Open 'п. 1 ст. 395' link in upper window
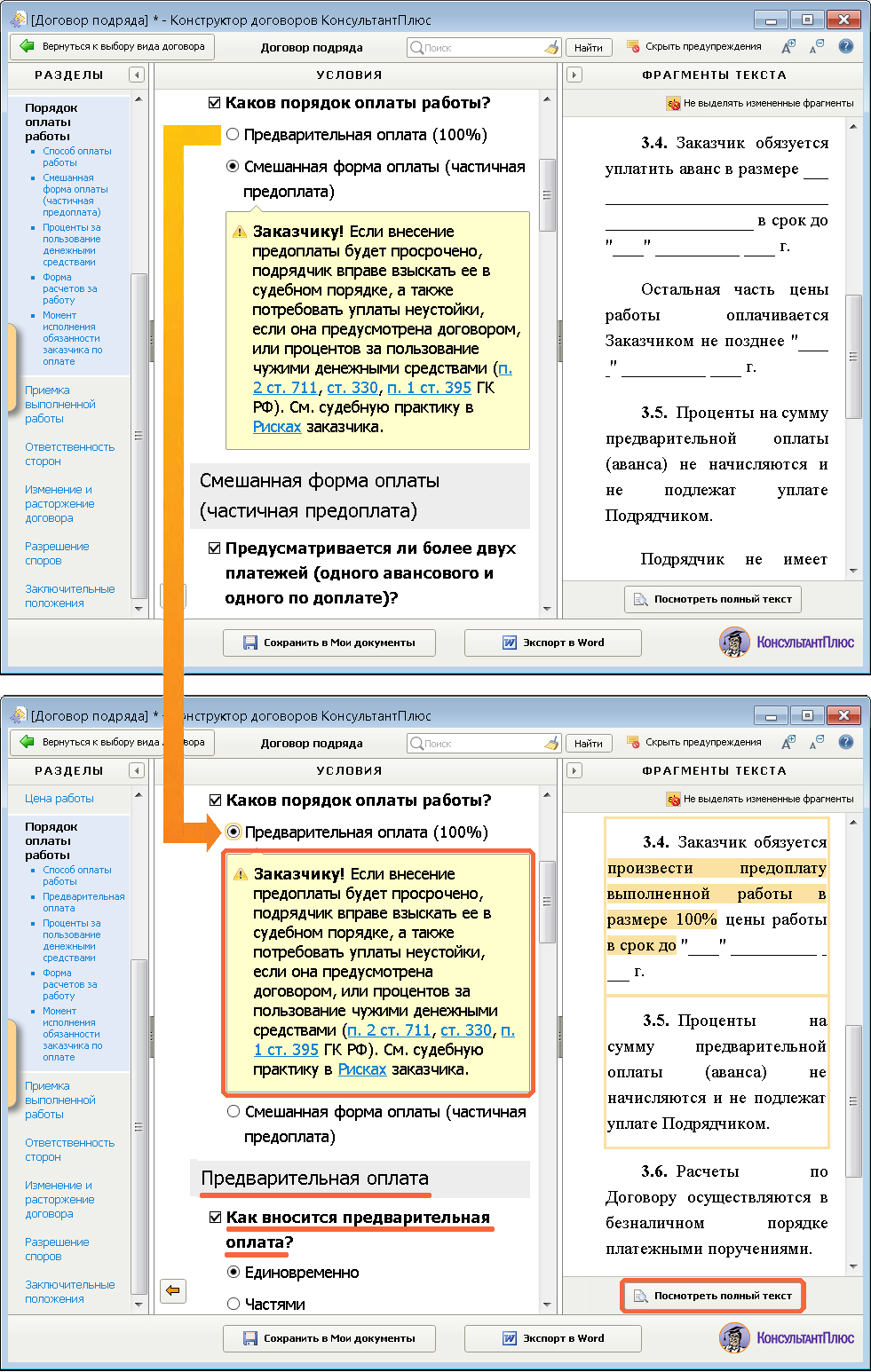871x1372 pixels. coord(430,388)
